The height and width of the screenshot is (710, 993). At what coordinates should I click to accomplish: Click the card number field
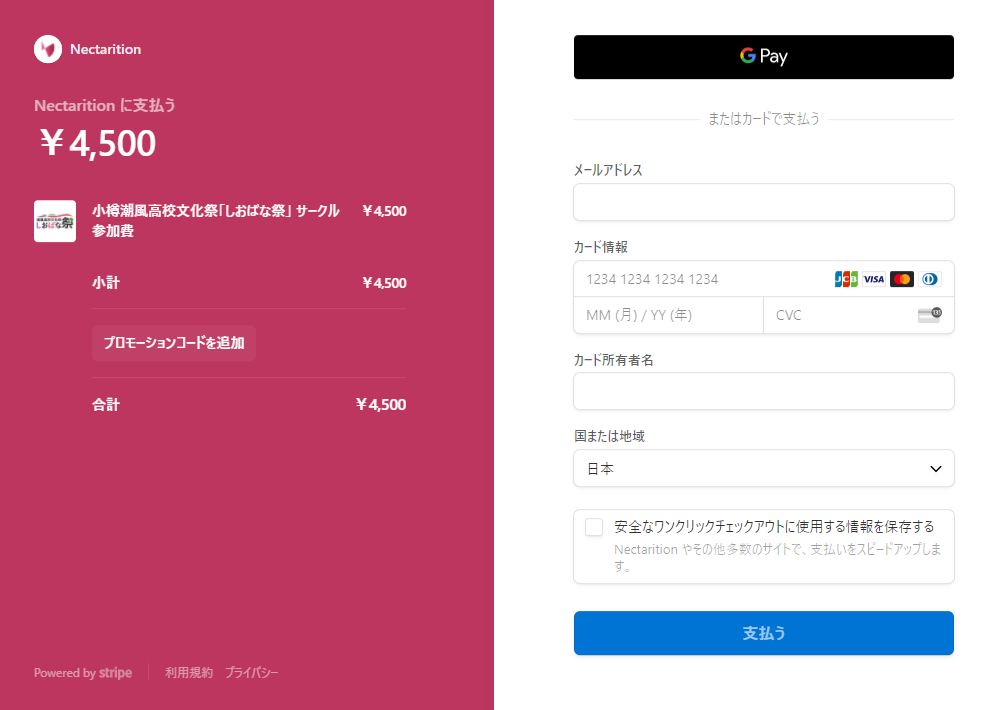tap(700, 279)
